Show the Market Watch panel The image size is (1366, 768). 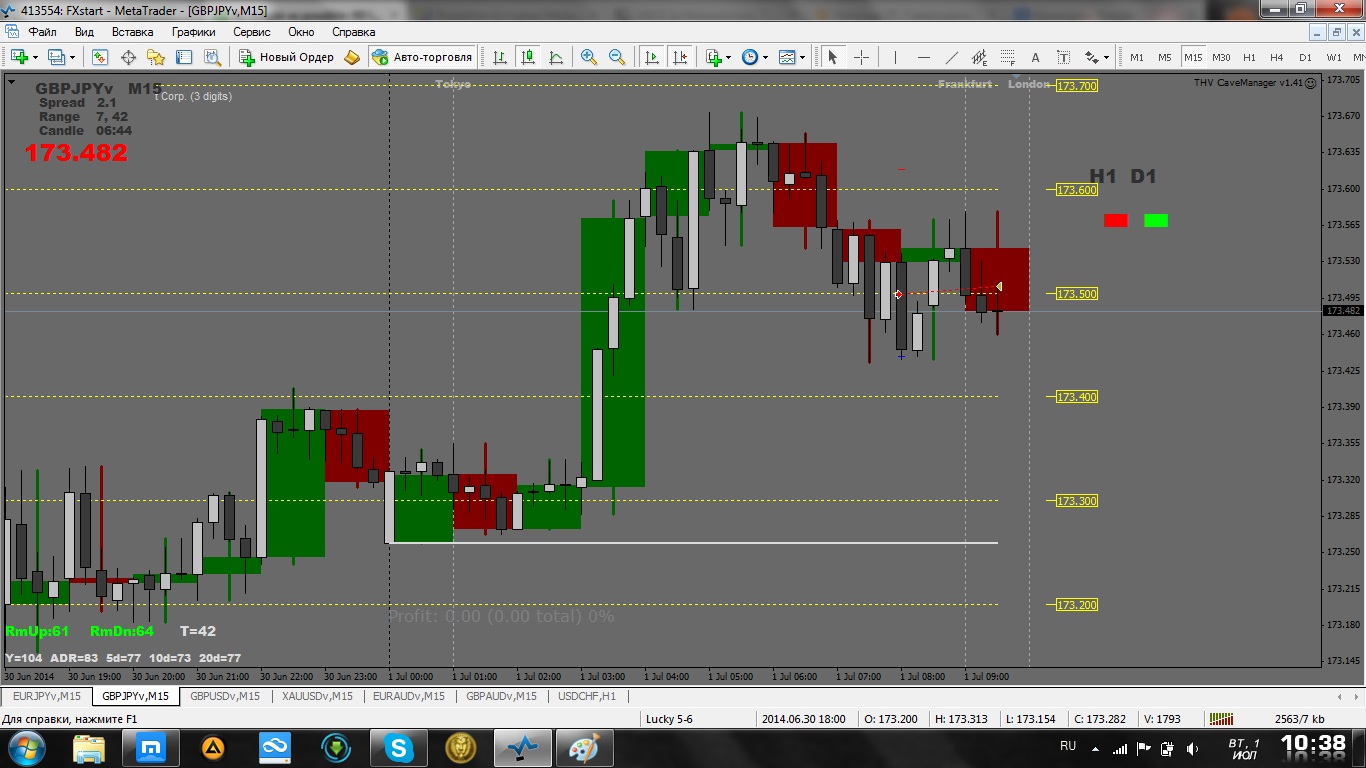point(101,57)
